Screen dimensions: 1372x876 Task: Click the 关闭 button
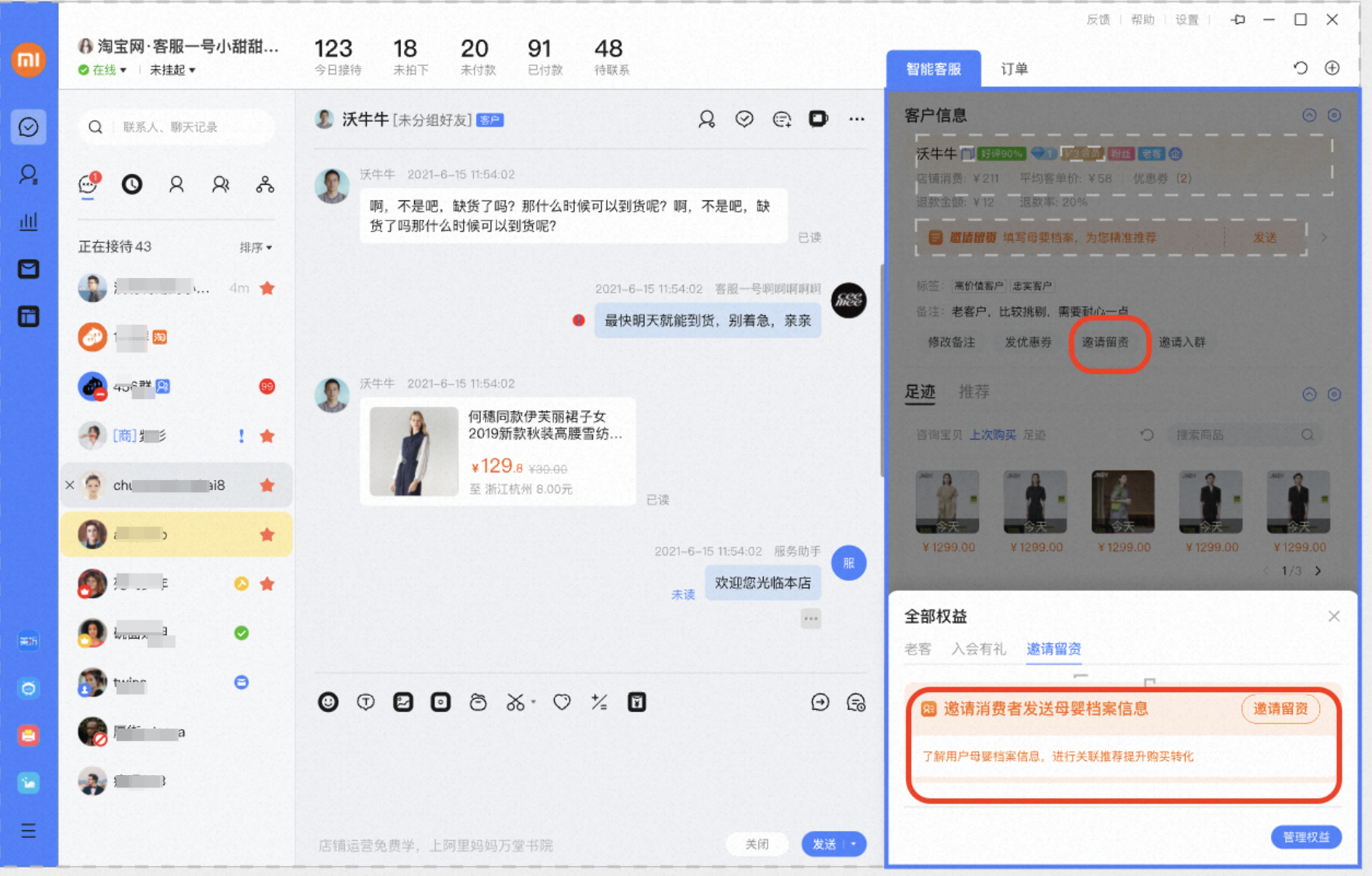click(x=757, y=844)
